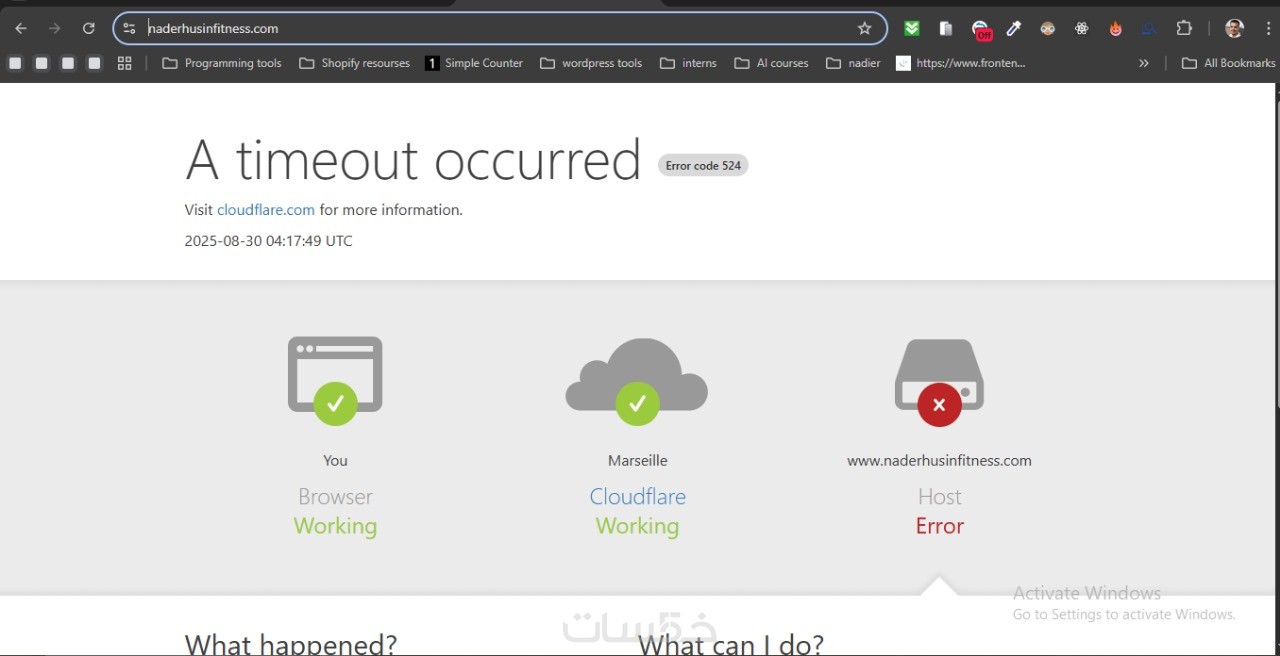Open the Simple Counter bookmark
1280x656 pixels.
pos(474,63)
